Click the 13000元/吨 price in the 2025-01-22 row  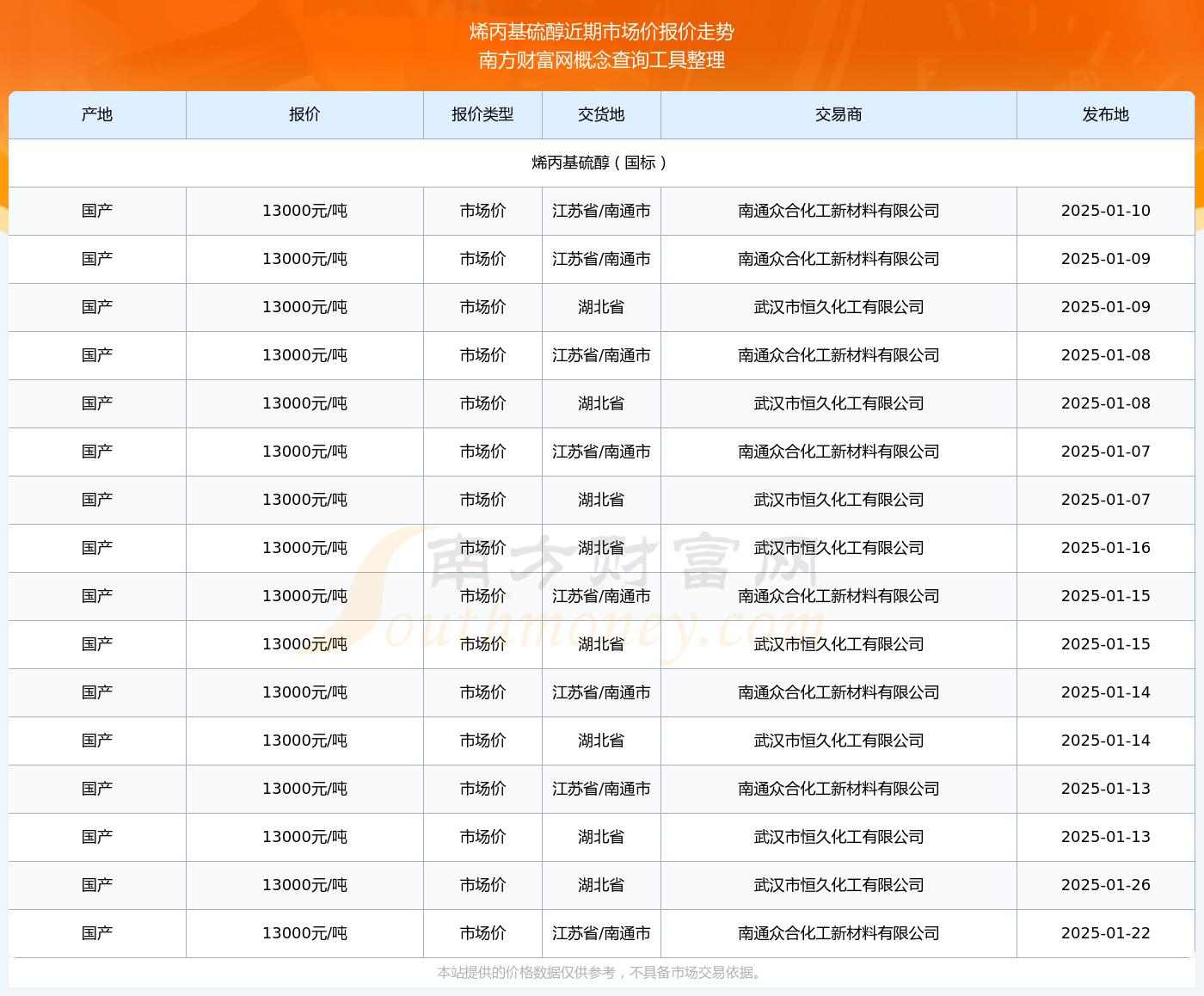click(304, 933)
